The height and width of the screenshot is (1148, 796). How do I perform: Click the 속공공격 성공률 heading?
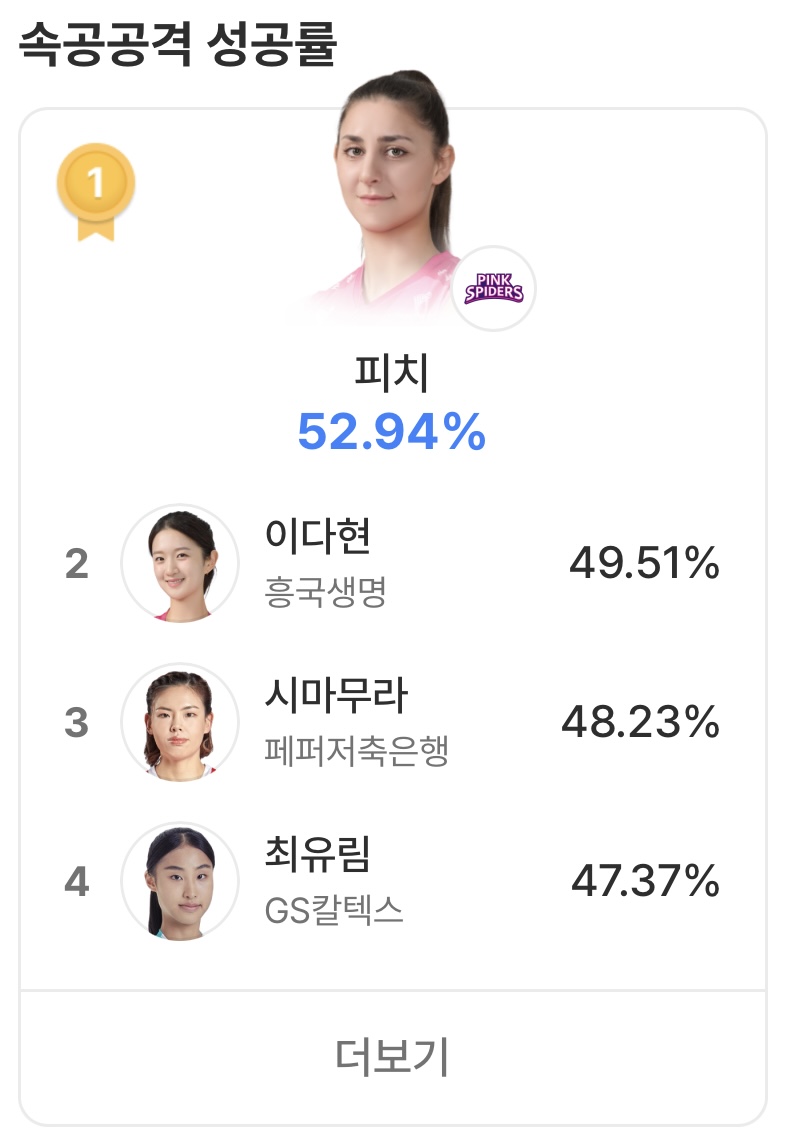(177, 44)
